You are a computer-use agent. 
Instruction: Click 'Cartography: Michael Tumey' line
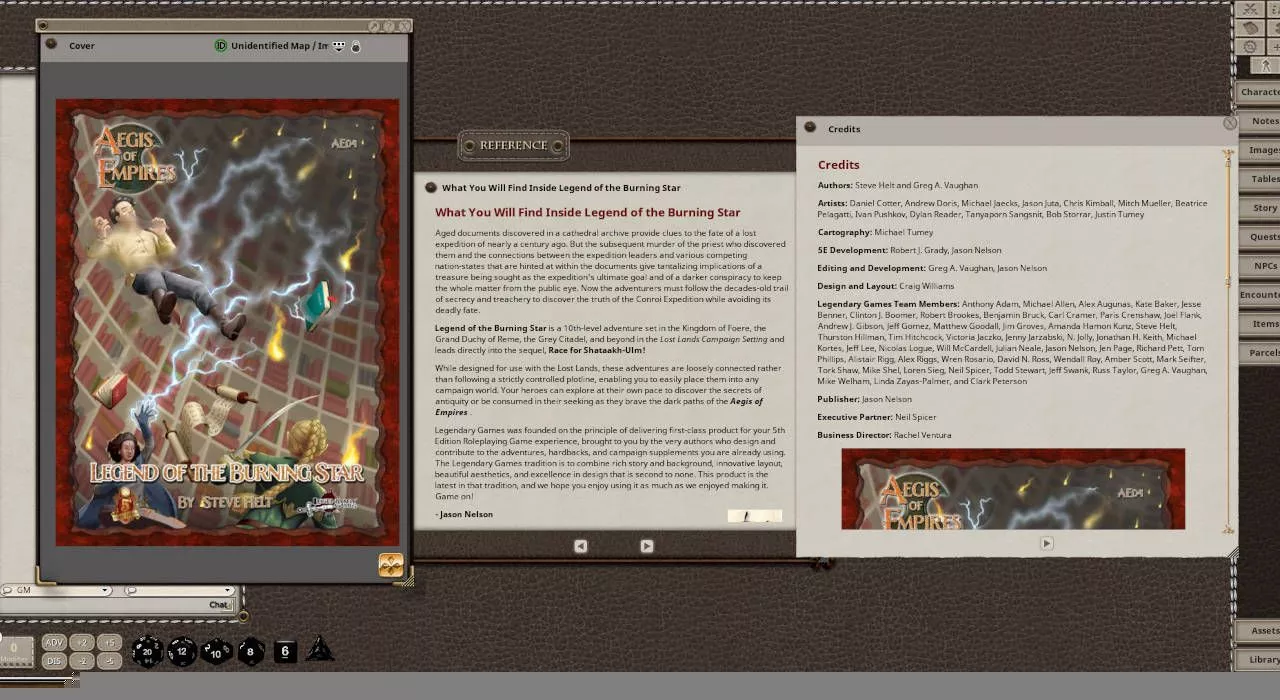pyautogui.click(x=875, y=232)
